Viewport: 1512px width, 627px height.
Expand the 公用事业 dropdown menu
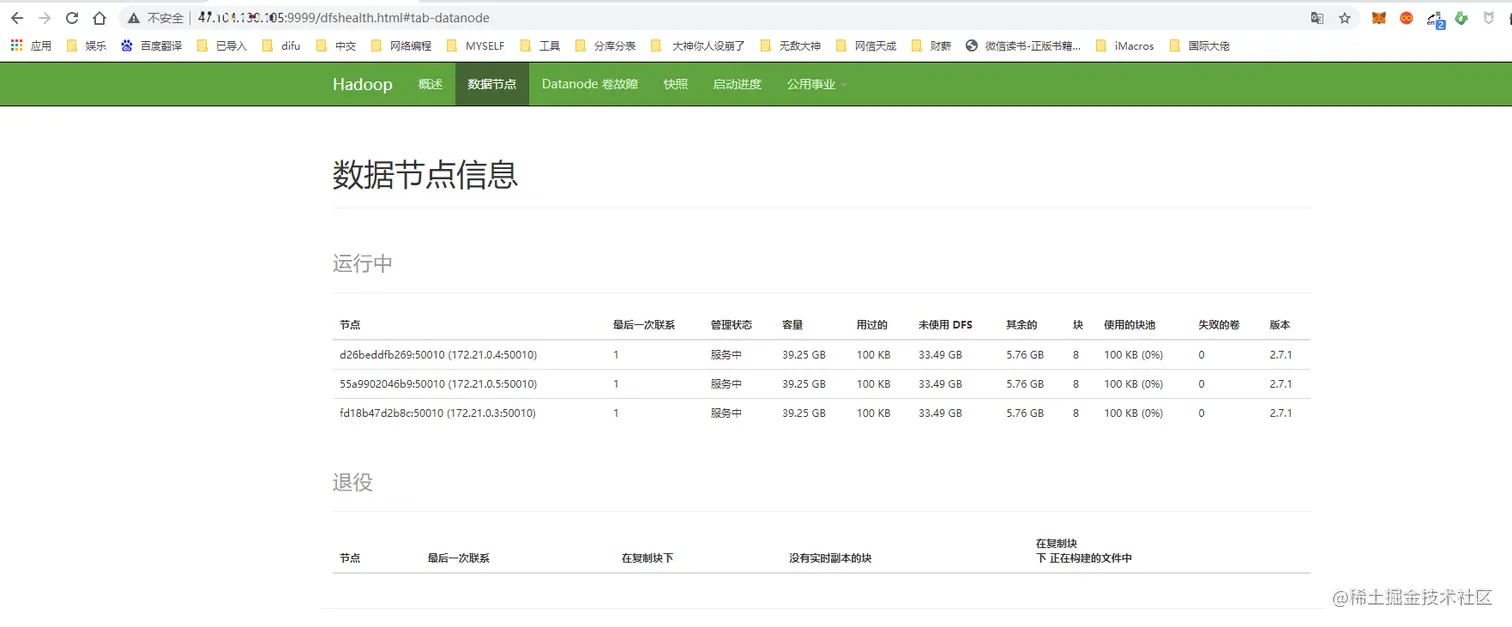pyautogui.click(x=816, y=84)
